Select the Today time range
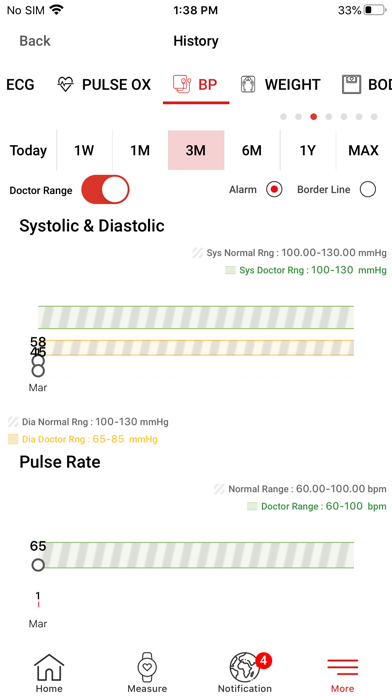392x696 pixels. coord(28,150)
